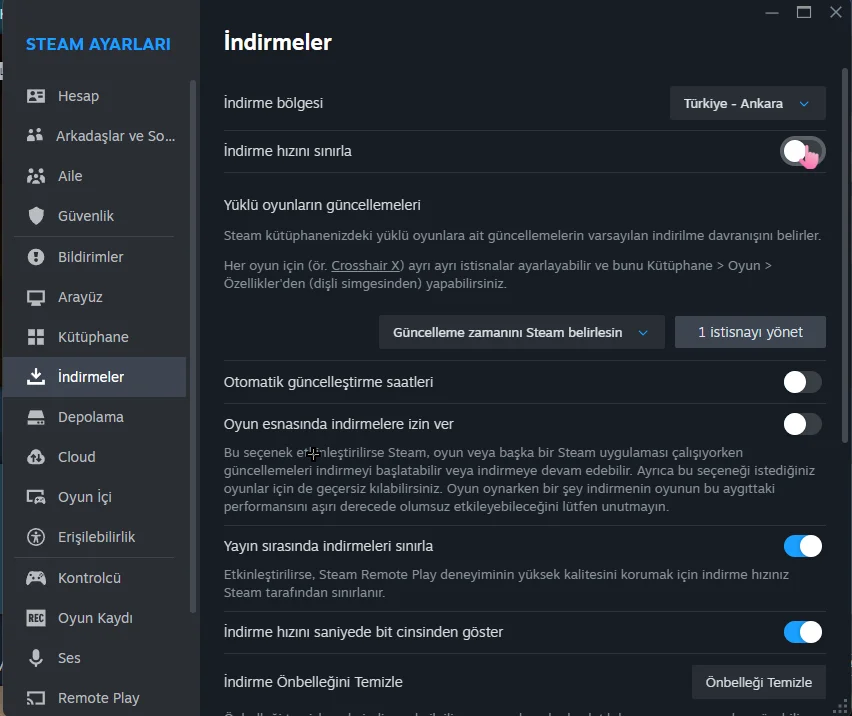This screenshot has width=852, height=716.
Task: Open the Türkiye - Ankara region dropdown
Action: tap(748, 103)
